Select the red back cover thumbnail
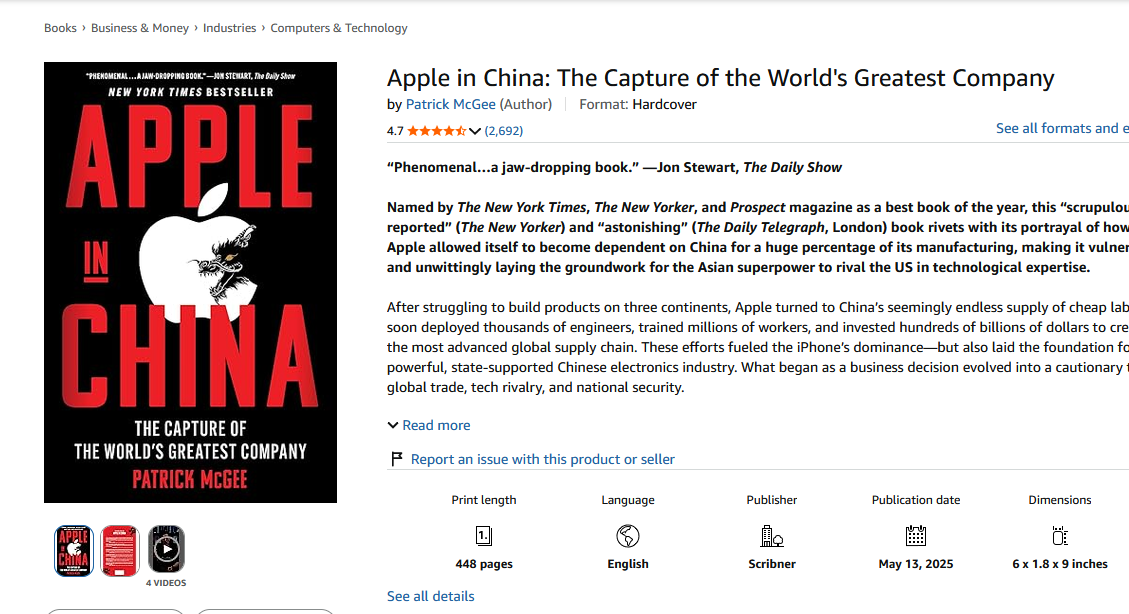1129x614 pixels. click(120, 551)
